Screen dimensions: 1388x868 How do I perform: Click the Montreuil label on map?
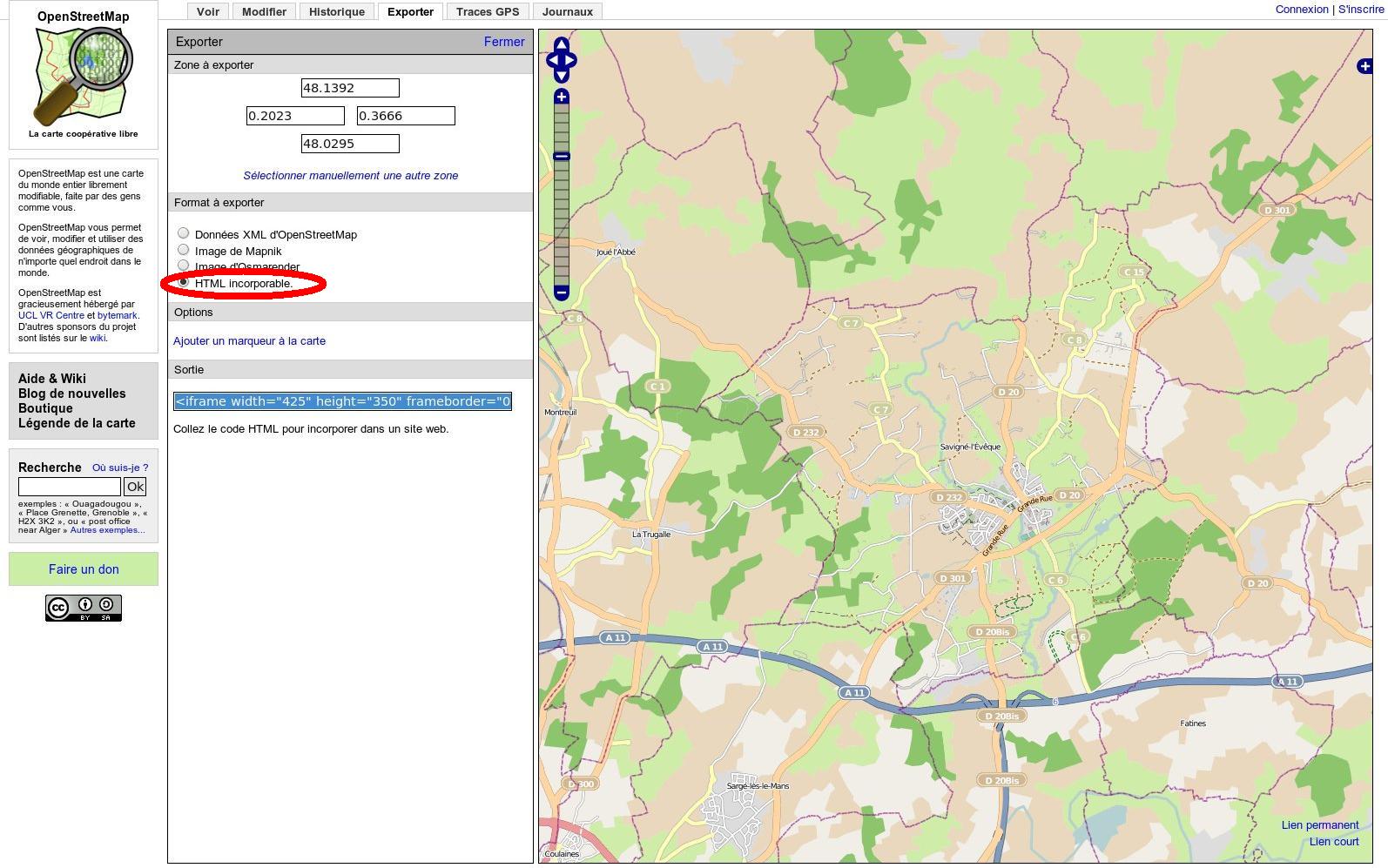[x=560, y=412]
